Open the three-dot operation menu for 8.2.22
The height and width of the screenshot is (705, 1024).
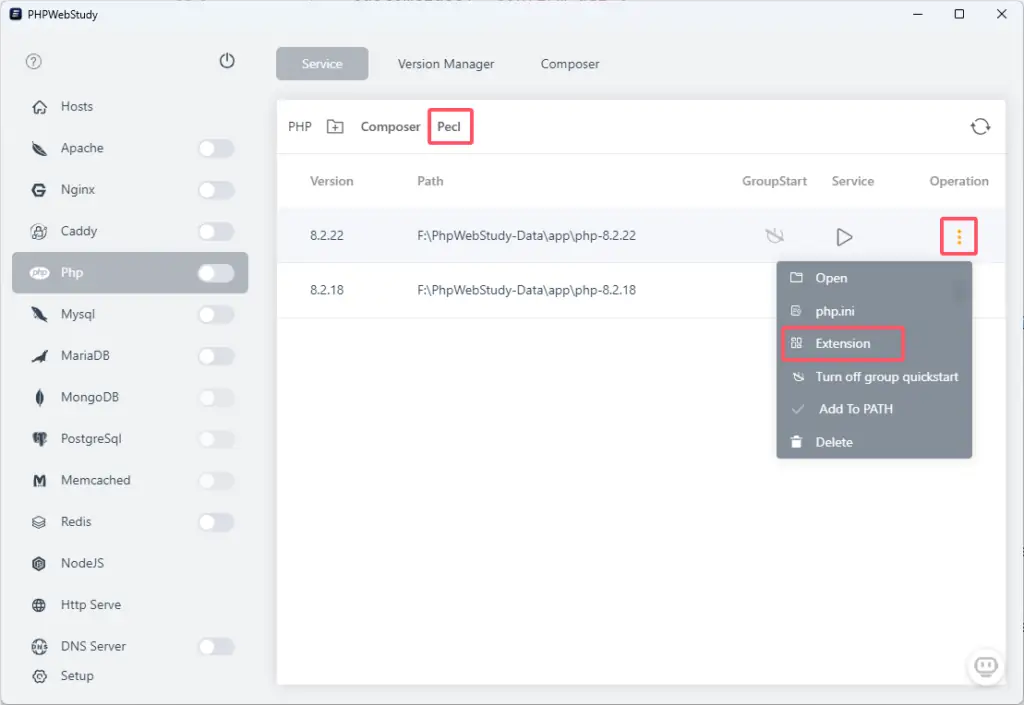pos(959,237)
